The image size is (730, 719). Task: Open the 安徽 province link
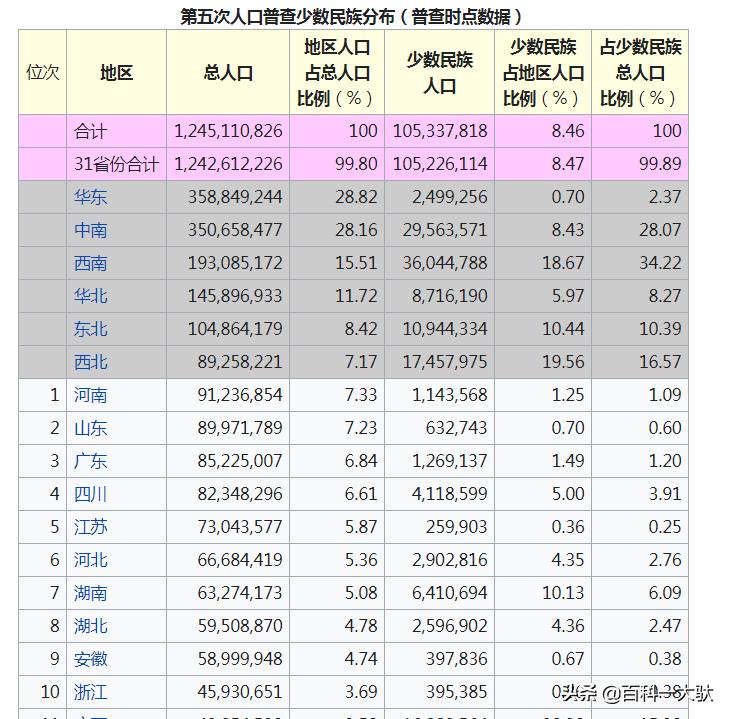click(91, 659)
